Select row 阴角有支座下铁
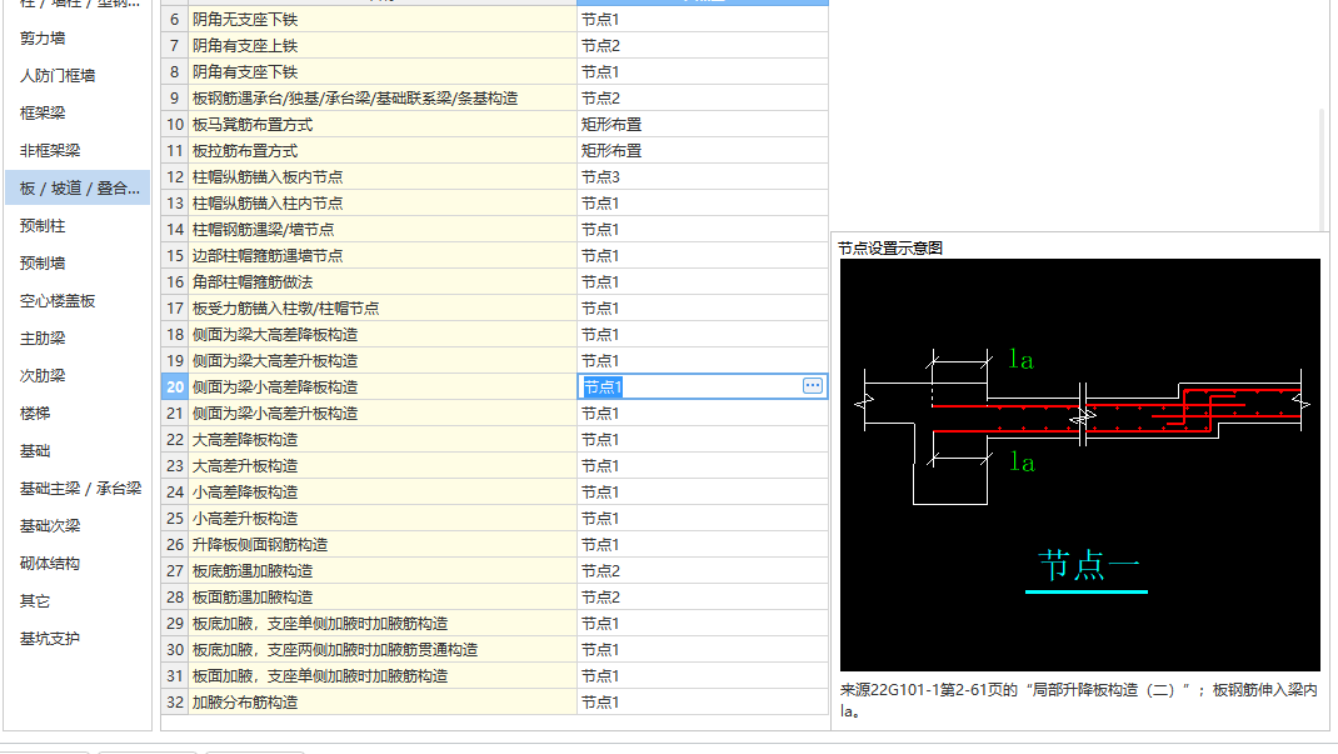The height and width of the screenshot is (754, 1338). pyautogui.click(x=383, y=72)
